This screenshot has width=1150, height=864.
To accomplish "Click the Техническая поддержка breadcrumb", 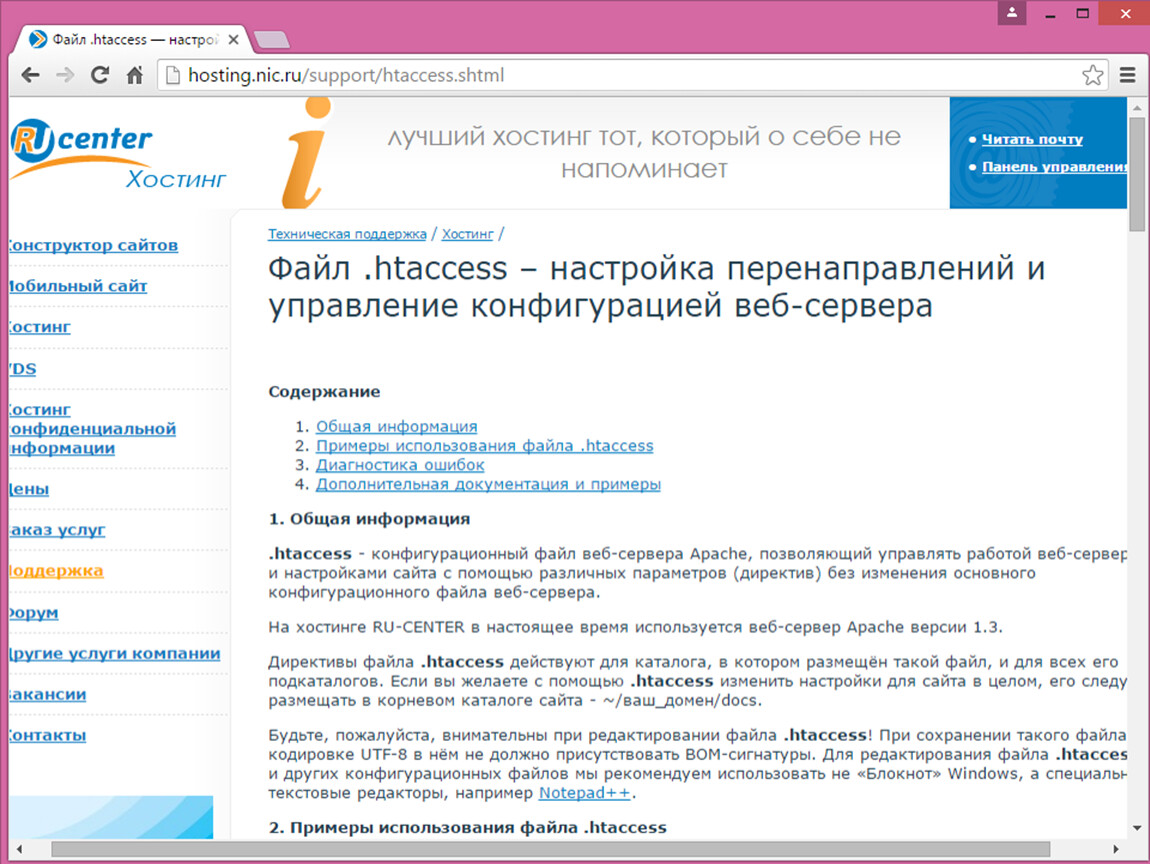I will tap(347, 234).
